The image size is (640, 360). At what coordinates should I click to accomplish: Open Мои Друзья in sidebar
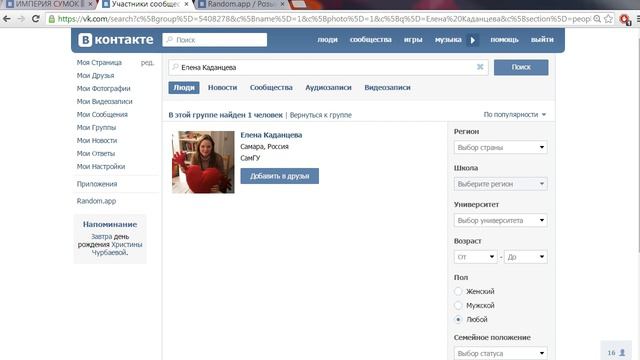tap(95, 76)
